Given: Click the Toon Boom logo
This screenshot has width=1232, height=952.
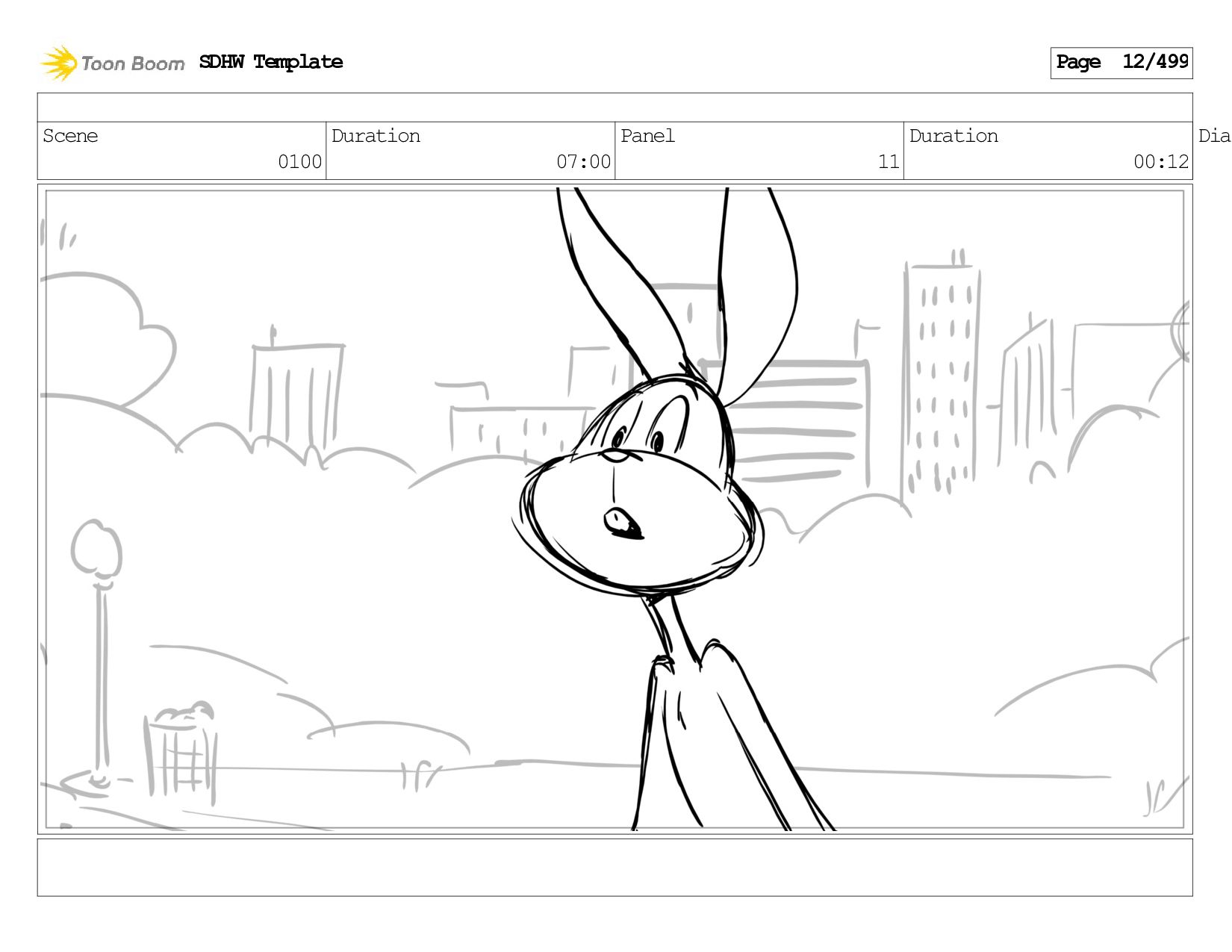Looking at the screenshot, I should pos(112,63).
